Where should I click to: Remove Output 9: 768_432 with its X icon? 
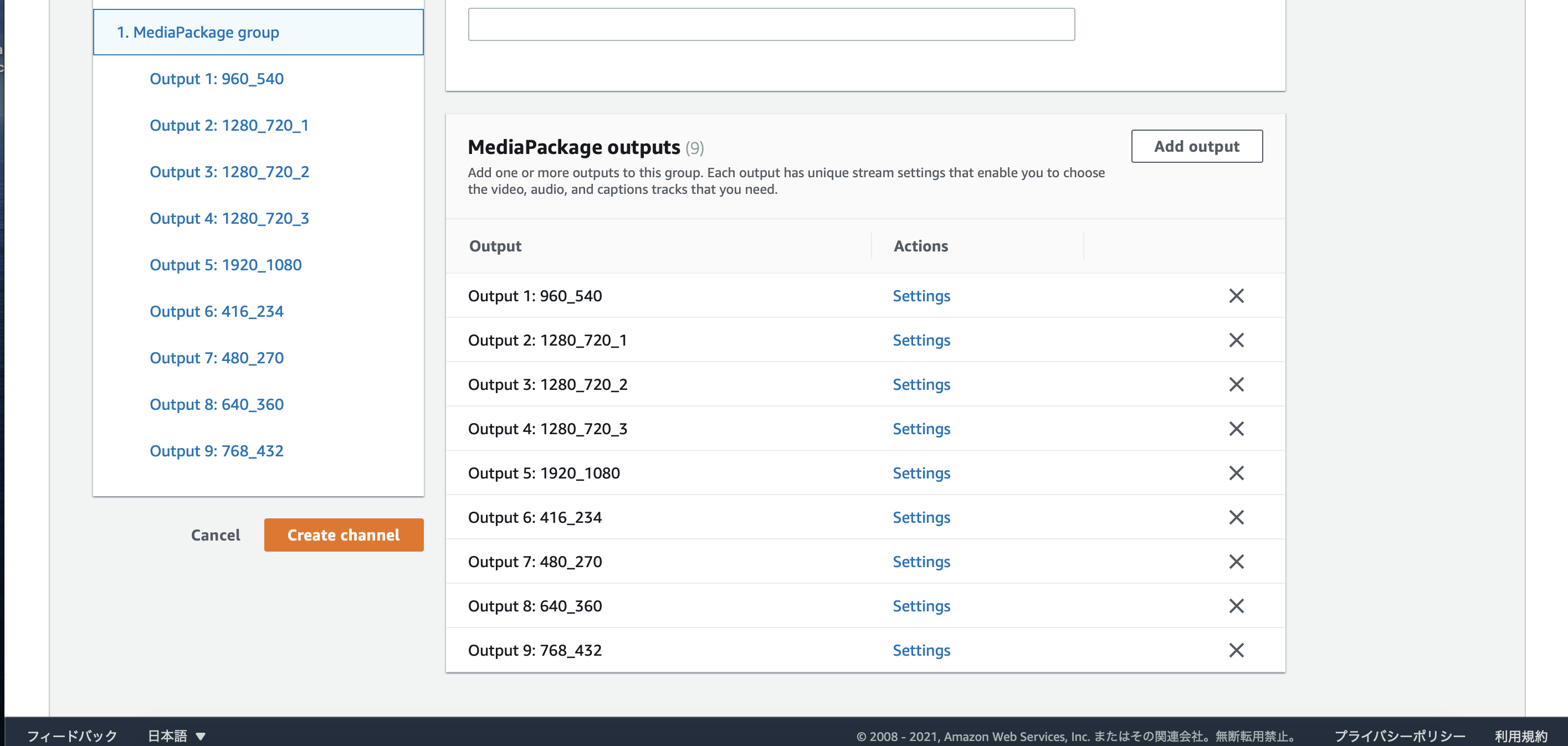click(1236, 651)
